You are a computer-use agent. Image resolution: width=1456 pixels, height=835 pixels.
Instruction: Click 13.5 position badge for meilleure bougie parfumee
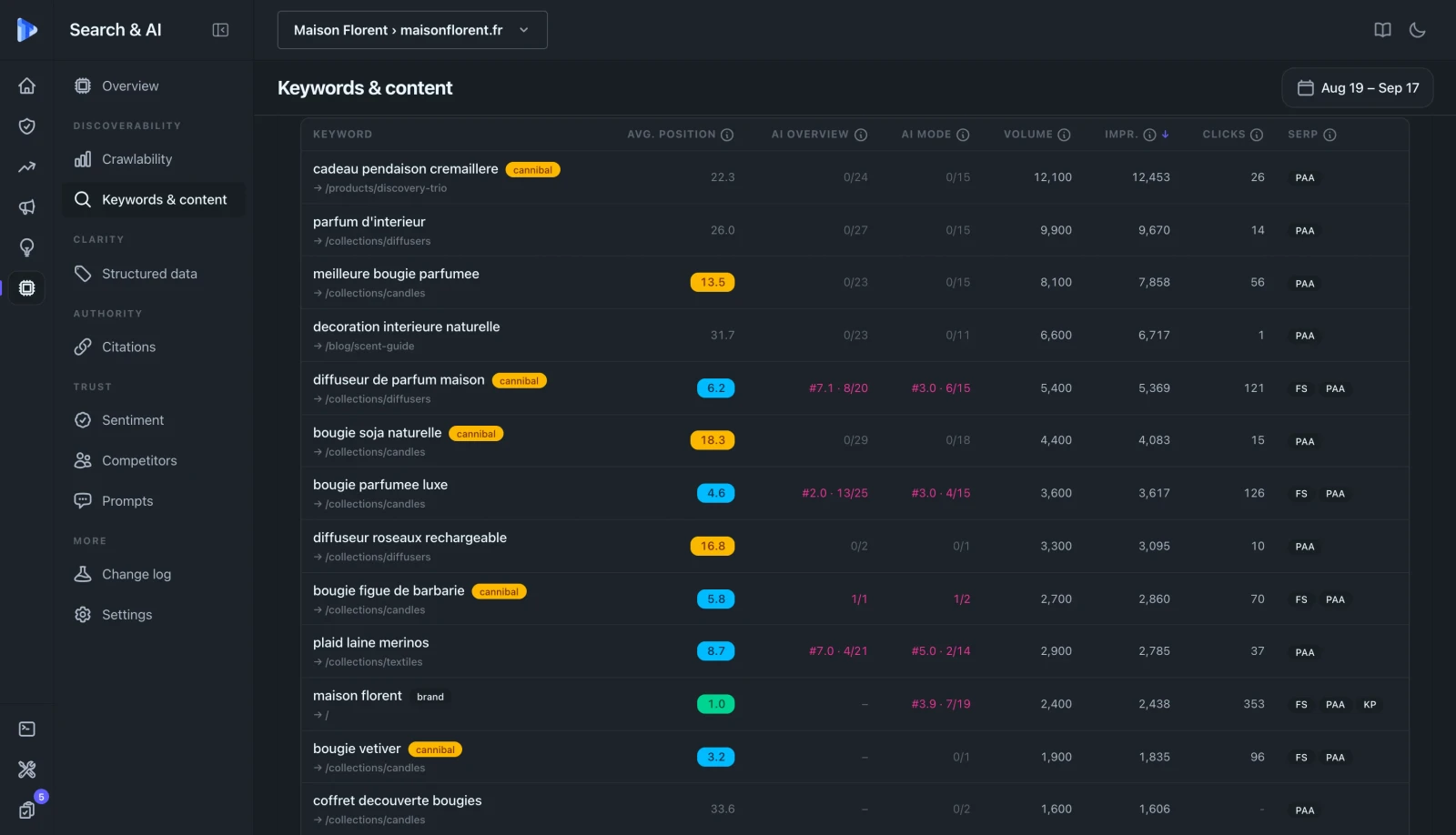[x=713, y=282]
